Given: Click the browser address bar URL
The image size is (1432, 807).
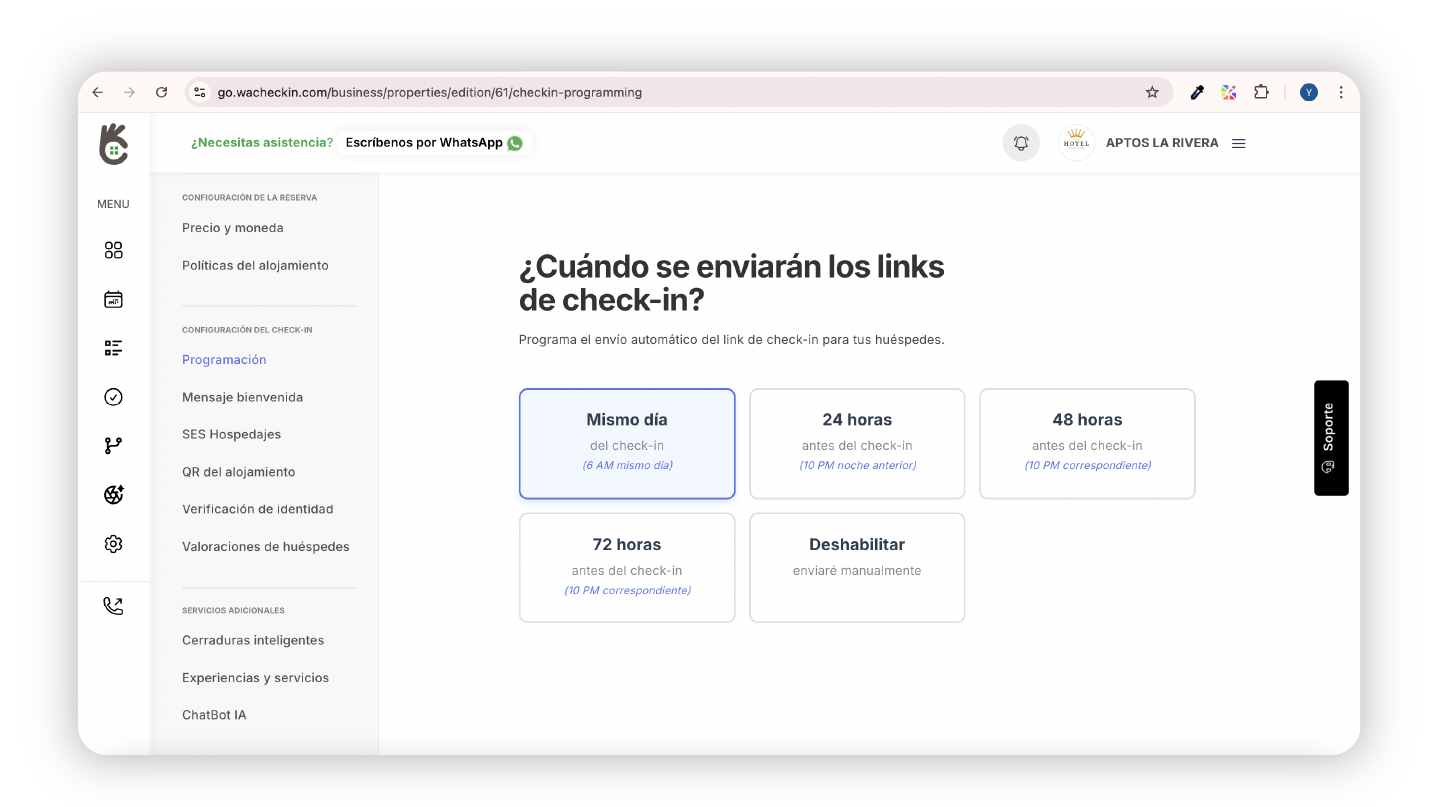Looking at the screenshot, I should (430, 92).
